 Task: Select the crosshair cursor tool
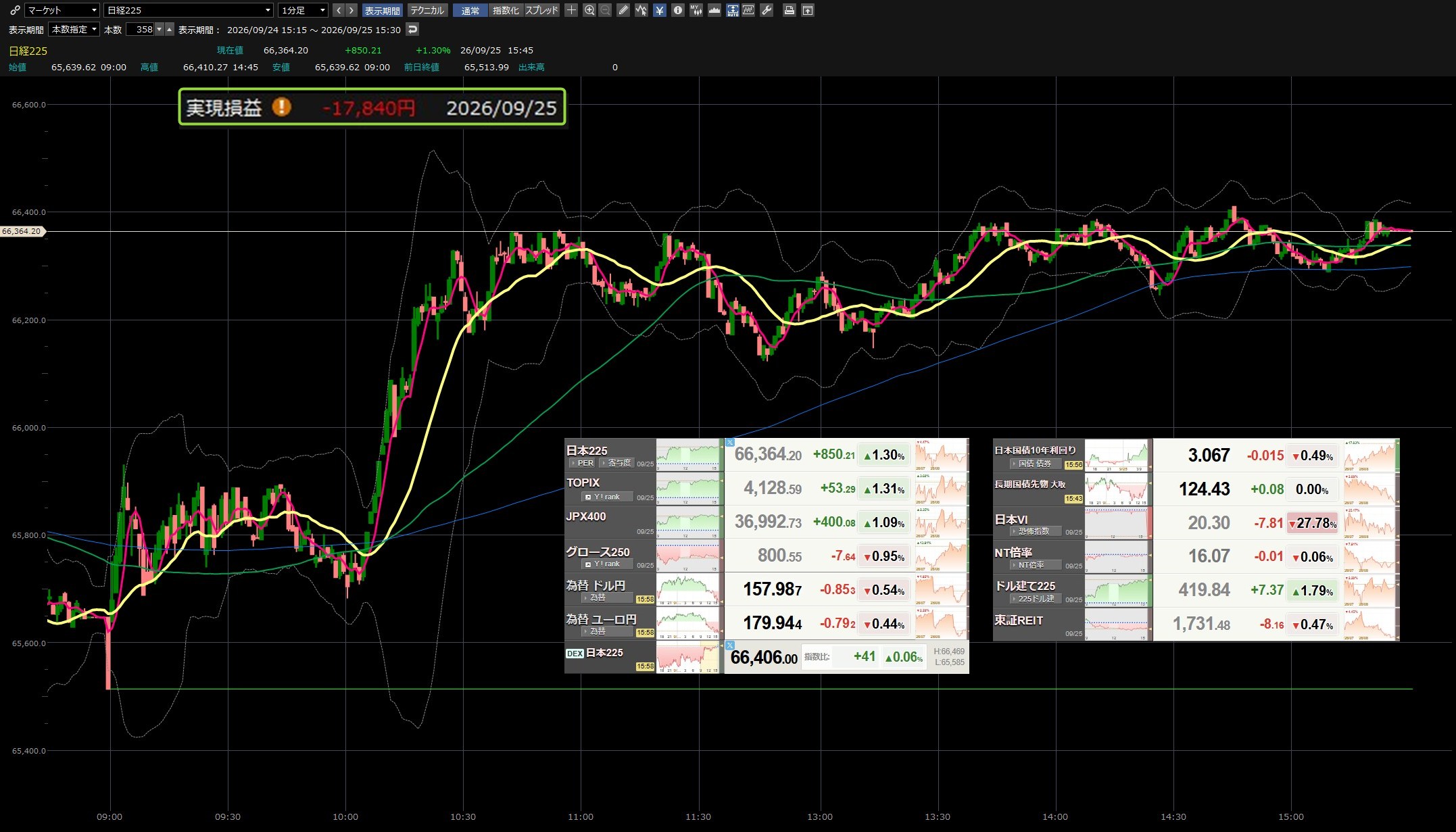tap(571, 10)
